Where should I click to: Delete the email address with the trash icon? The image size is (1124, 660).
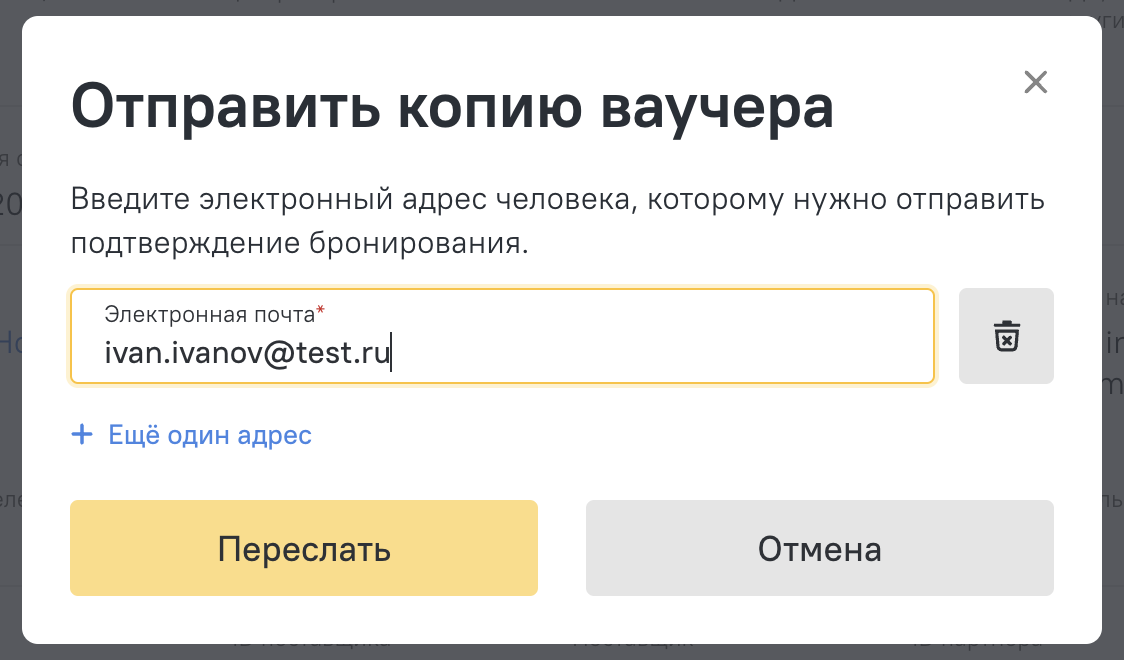(1006, 336)
